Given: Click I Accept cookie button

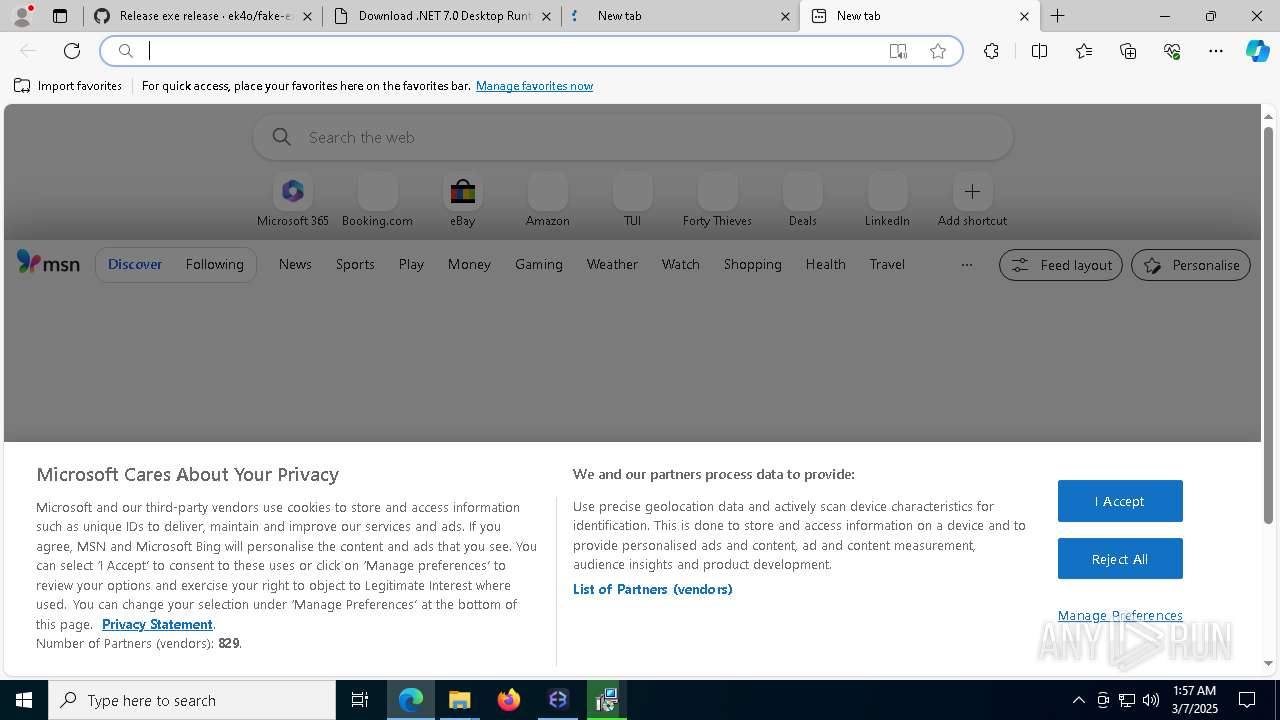Looking at the screenshot, I should click(x=1120, y=501).
